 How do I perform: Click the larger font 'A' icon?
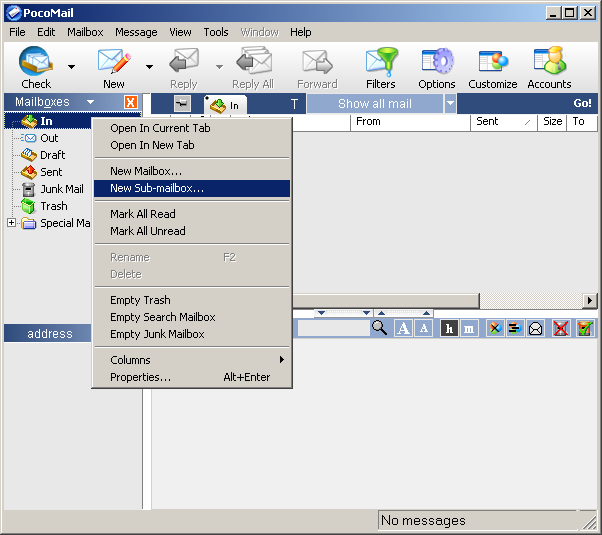pyautogui.click(x=403, y=328)
